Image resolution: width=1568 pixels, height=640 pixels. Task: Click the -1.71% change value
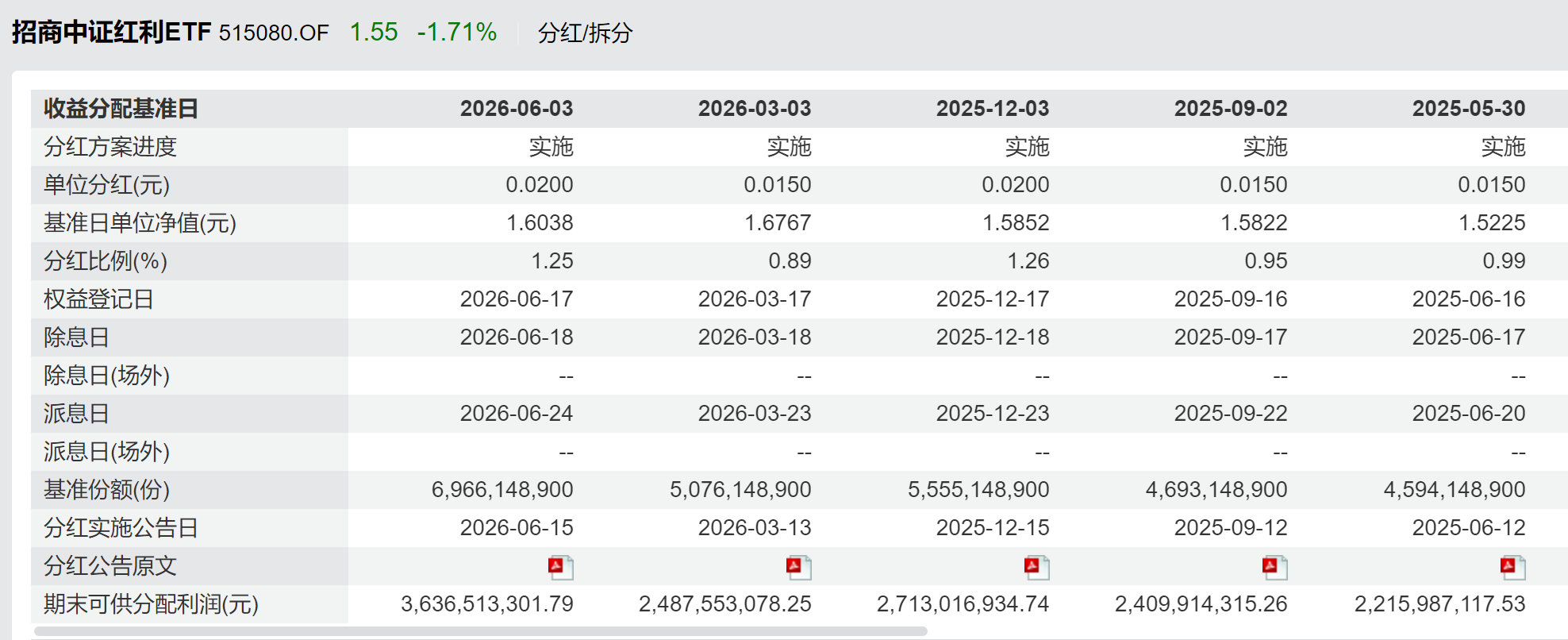[x=457, y=32]
